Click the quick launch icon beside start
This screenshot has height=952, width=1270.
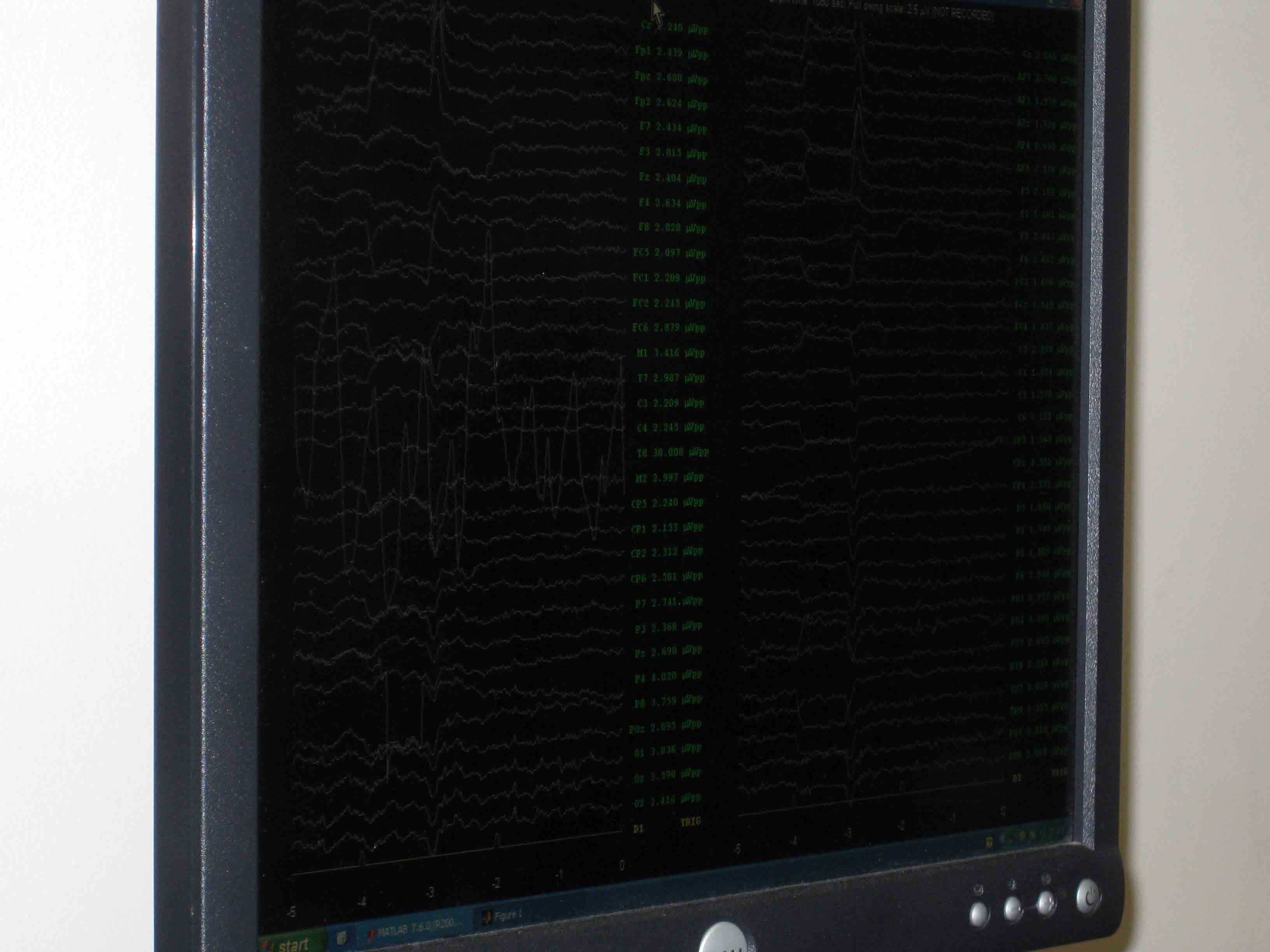(x=342, y=937)
